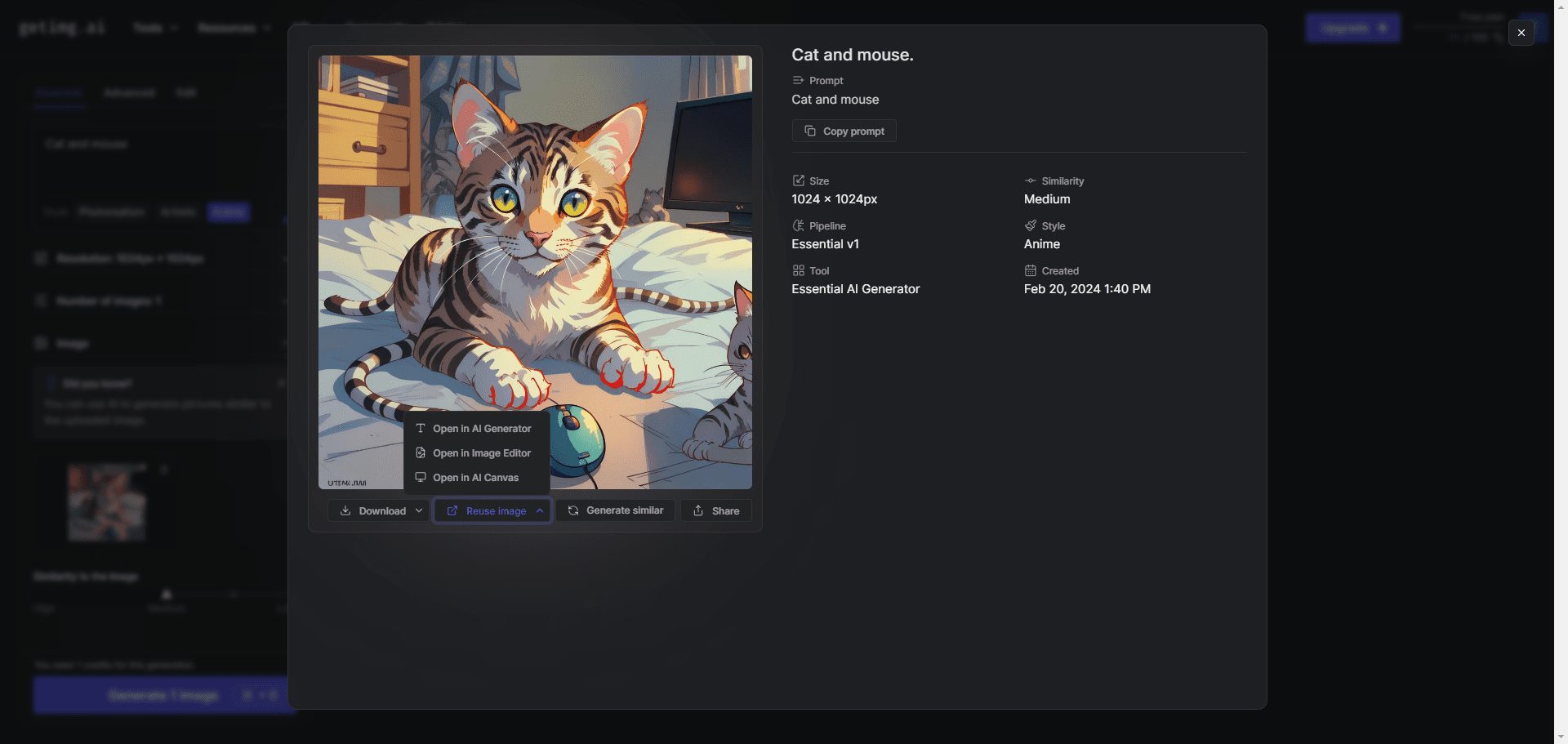The height and width of the screenshot is (744, 1568).
Task: Close the image details dialog
Action: pos(1521,33)
